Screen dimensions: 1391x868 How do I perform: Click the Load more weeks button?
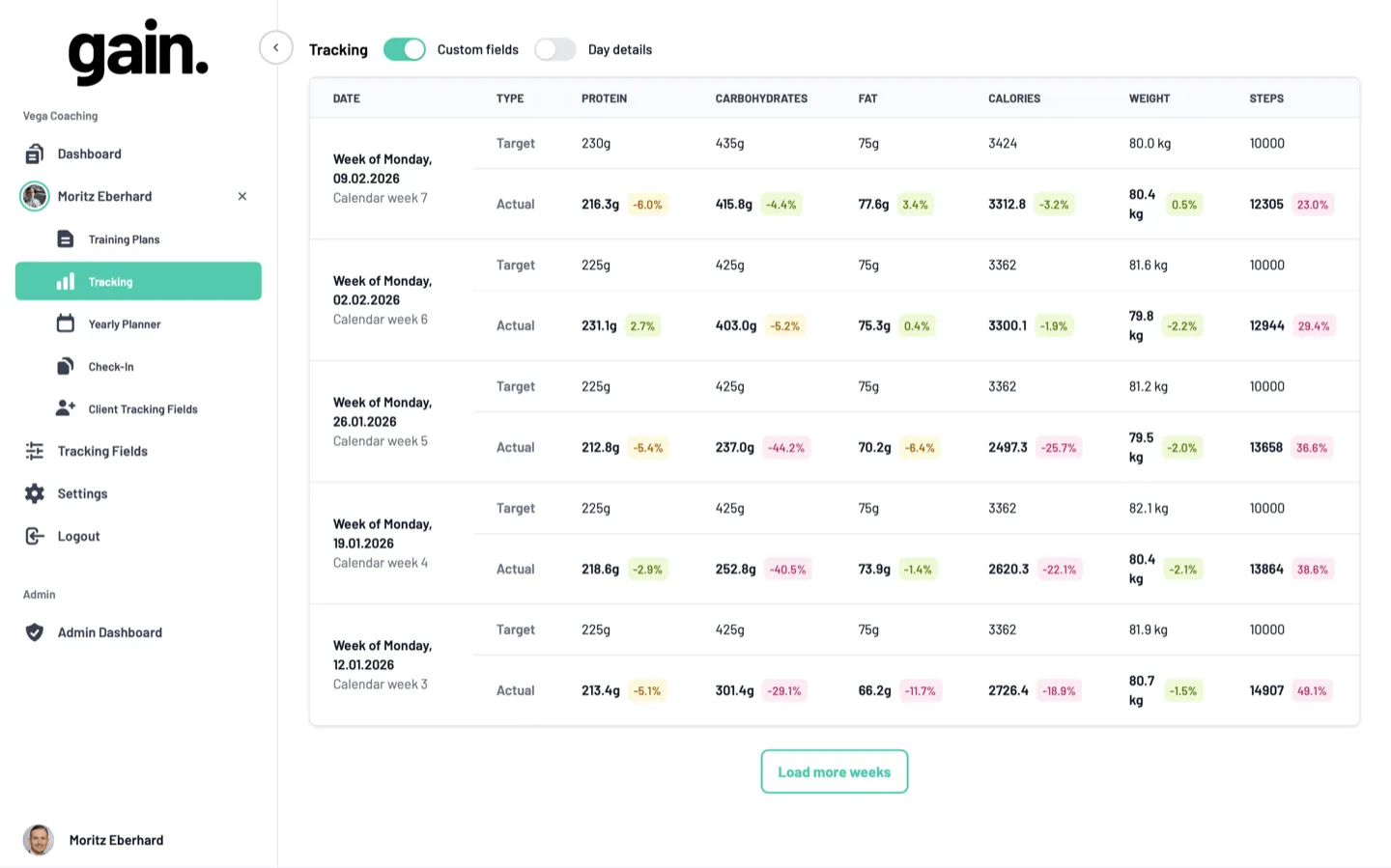[x=834, y=771]
